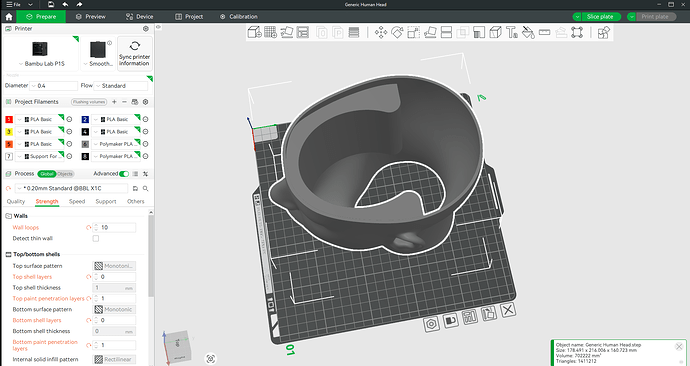
Task: Click the red filament 1 color swatch
Action: (9, 119)
